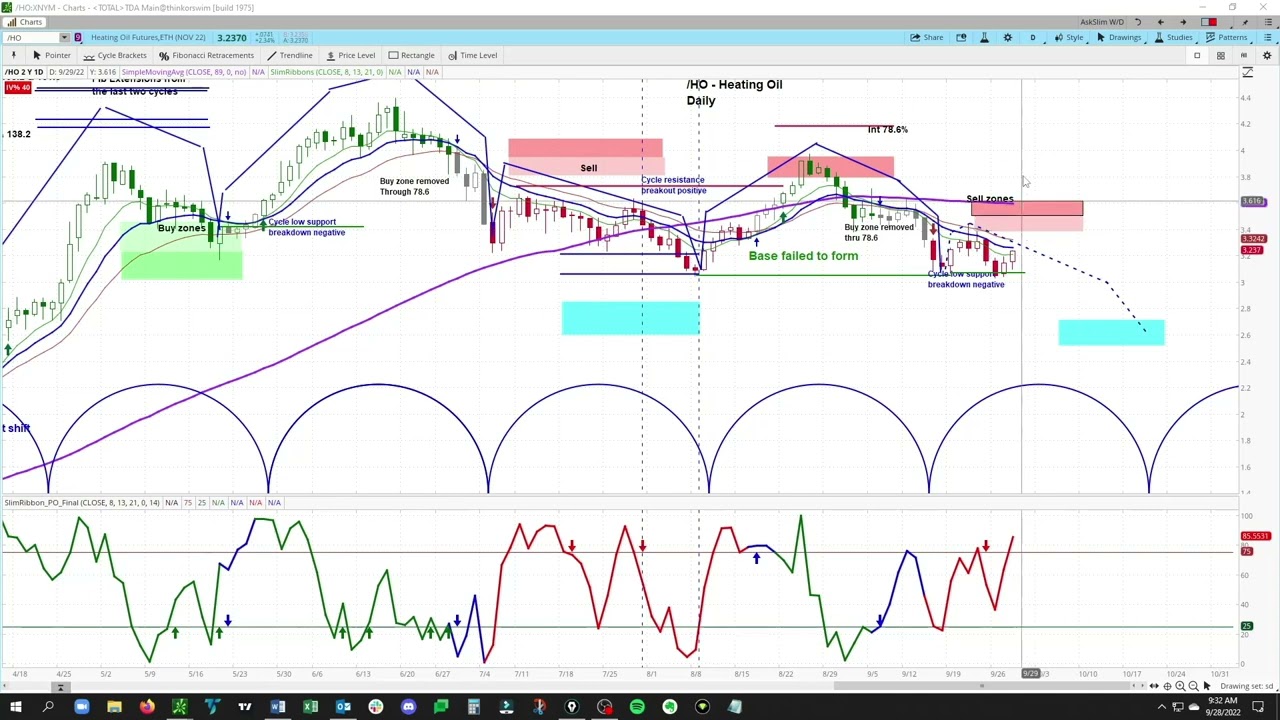Open the D timeframe selector
Image resolution: width=1280 pixels, height=720 pixels.
(x=1033, y=38)
